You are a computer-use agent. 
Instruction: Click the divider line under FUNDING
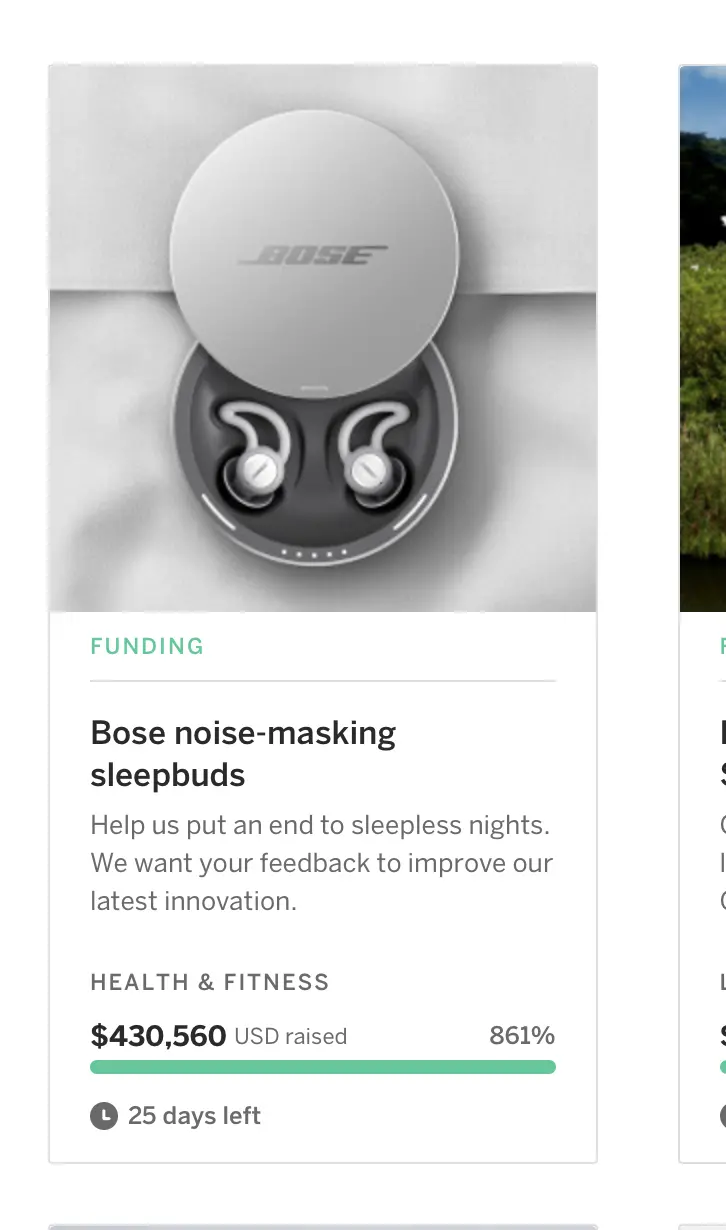[323, 681]
